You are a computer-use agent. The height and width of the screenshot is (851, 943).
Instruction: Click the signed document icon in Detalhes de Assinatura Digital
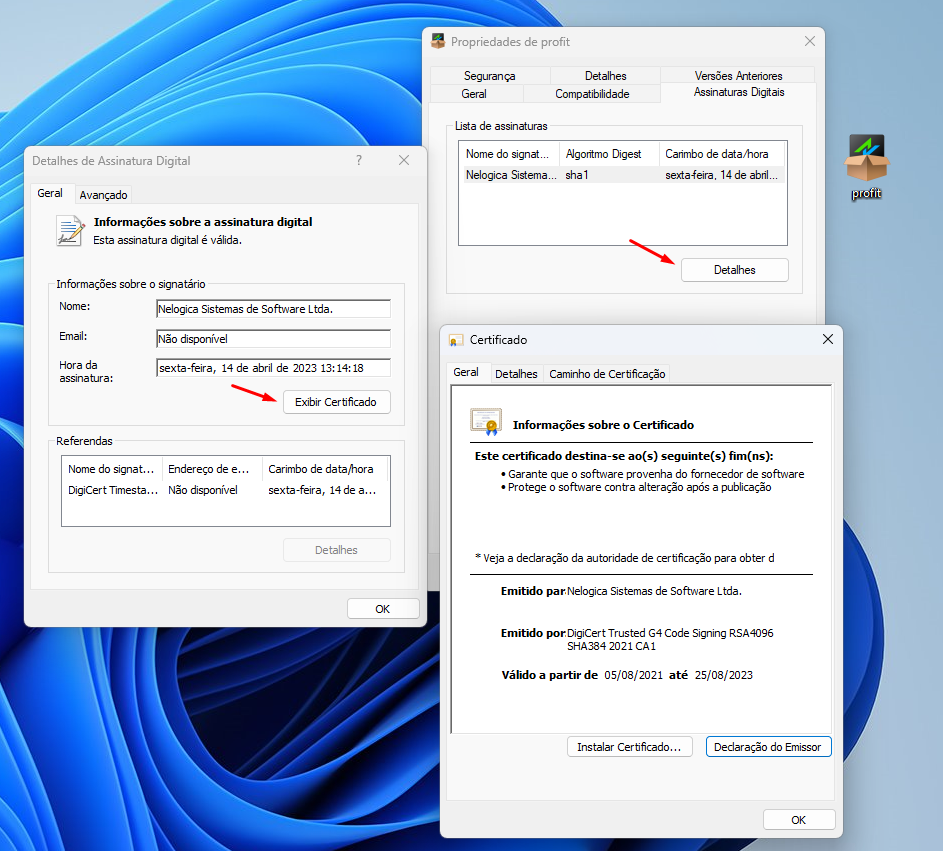click(x=70, y=231)
